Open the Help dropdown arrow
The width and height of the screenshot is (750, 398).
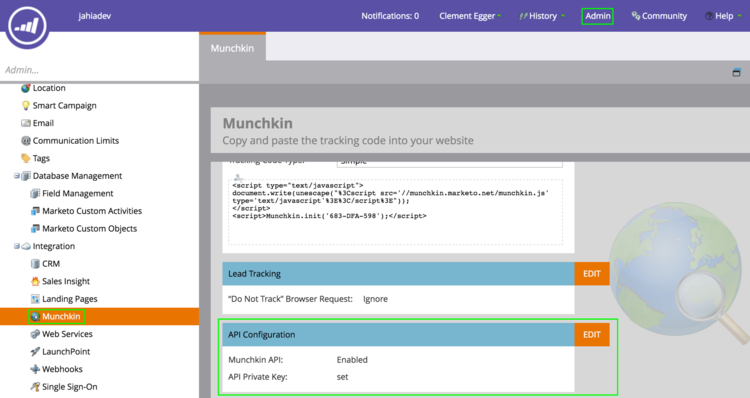pos(739,16)
